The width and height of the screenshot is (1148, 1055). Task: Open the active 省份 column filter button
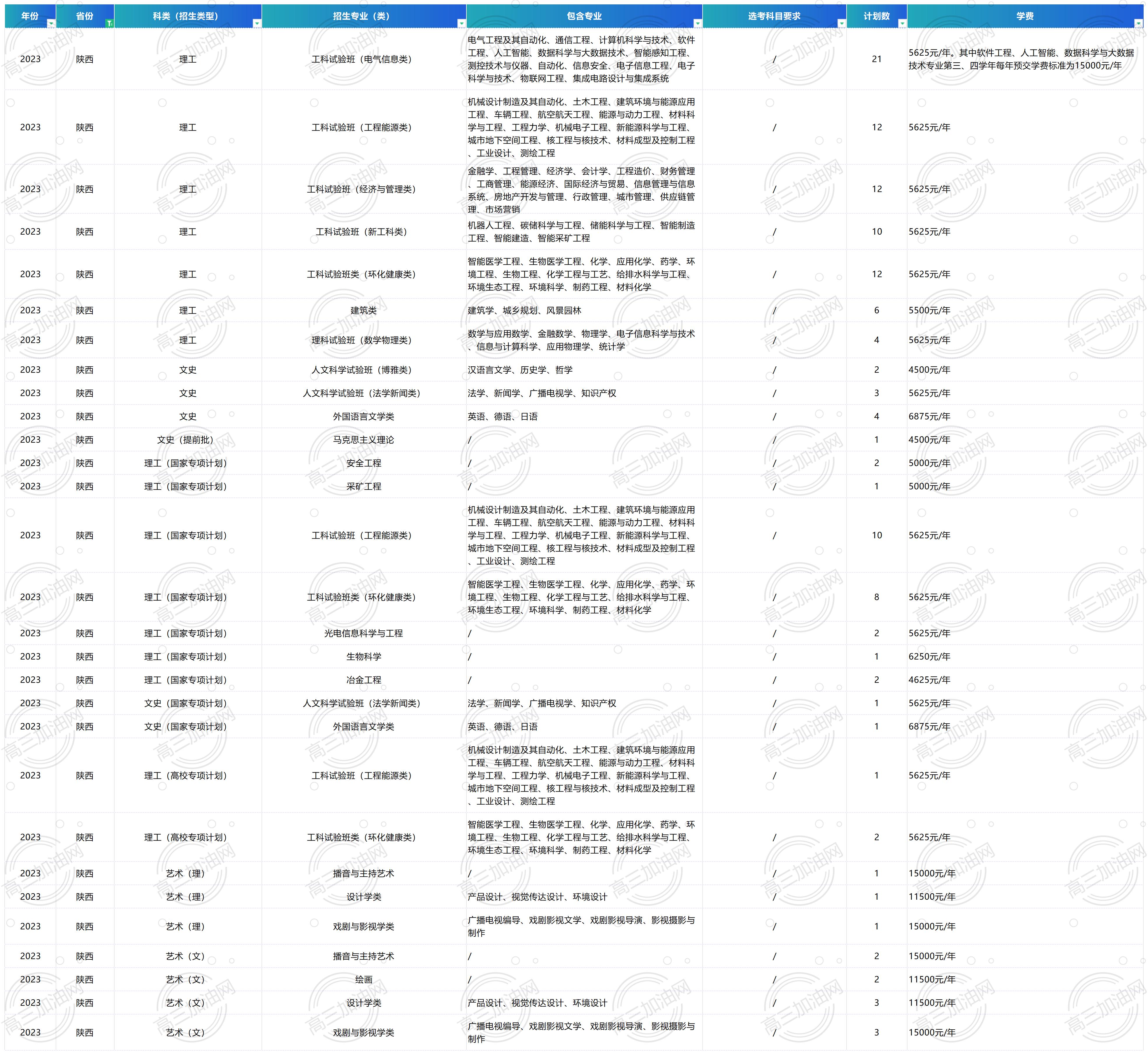click(x=110, y=23)
